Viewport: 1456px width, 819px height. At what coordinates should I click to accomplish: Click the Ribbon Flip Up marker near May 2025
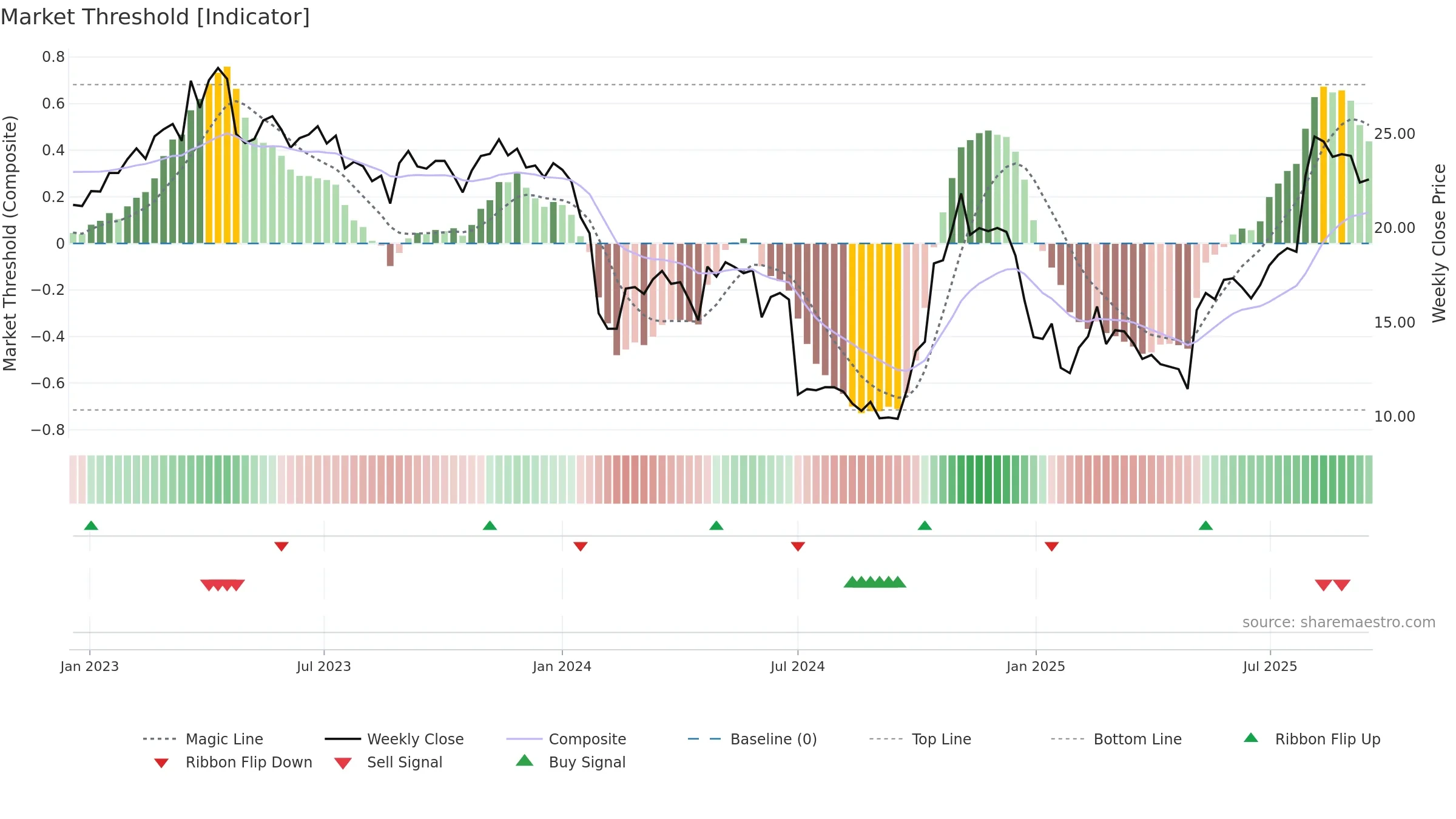(1206, 525)
